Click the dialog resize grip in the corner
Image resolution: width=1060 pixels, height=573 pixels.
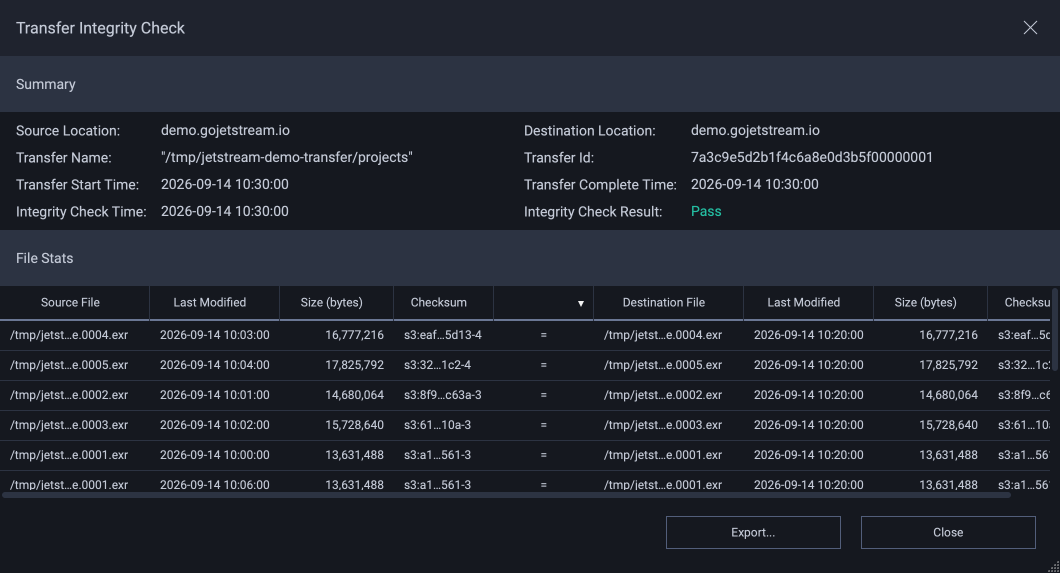click(x=1054, y=567)
